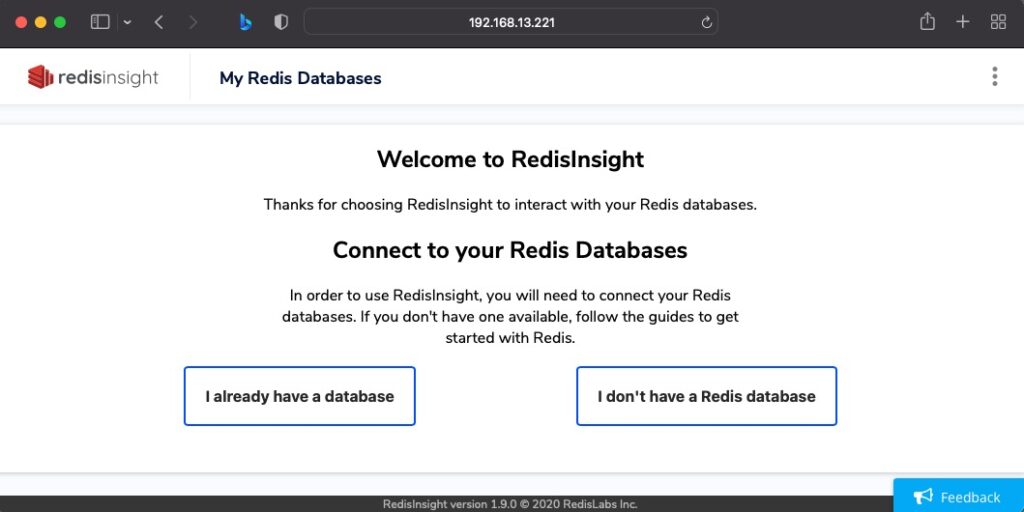Minimize the window with yellow button
Image resolution: width=1024 pixels, height=512 pixels.
(x=40, y=22)
